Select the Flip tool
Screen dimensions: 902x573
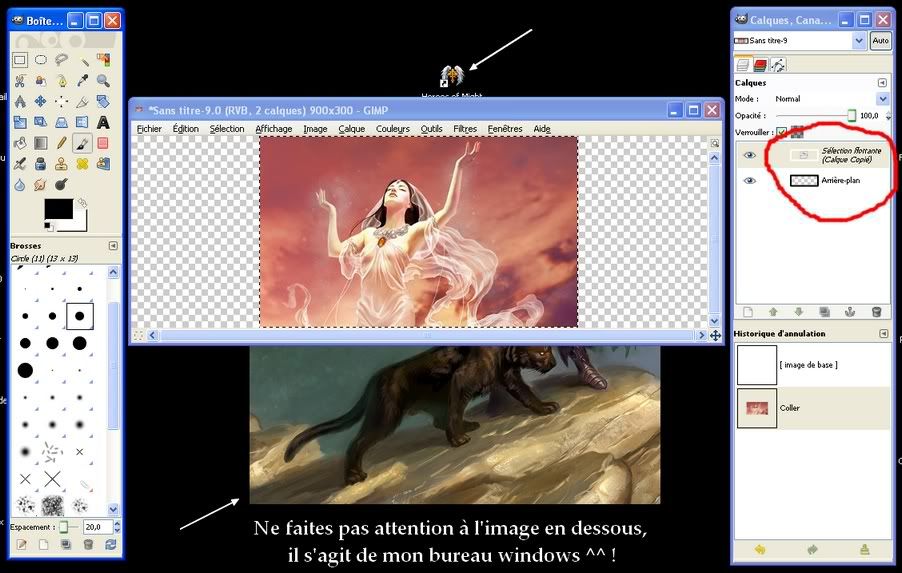pyautogui.click(x=82, y=122)
